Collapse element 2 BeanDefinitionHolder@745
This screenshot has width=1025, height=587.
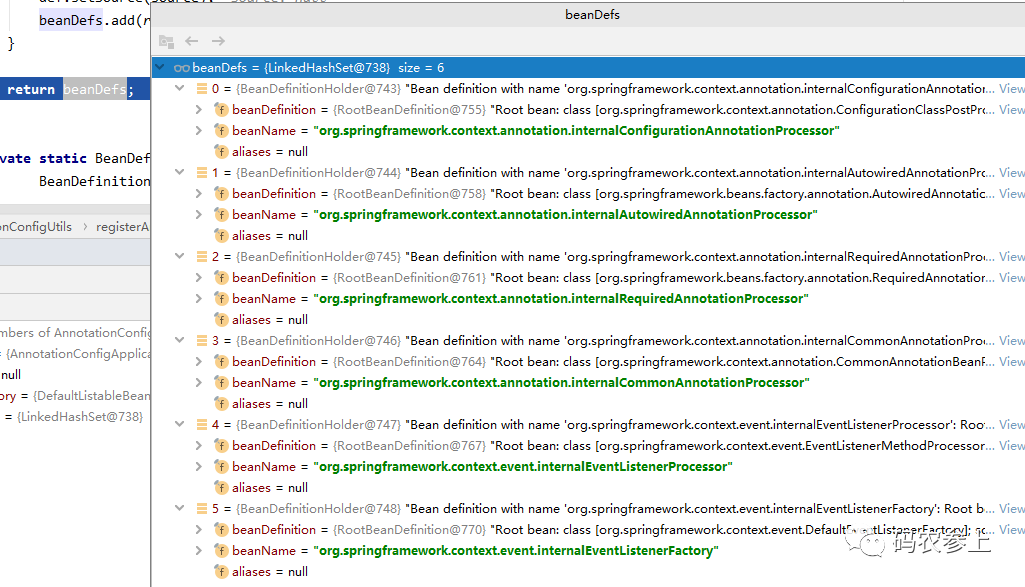click(180, 256)
